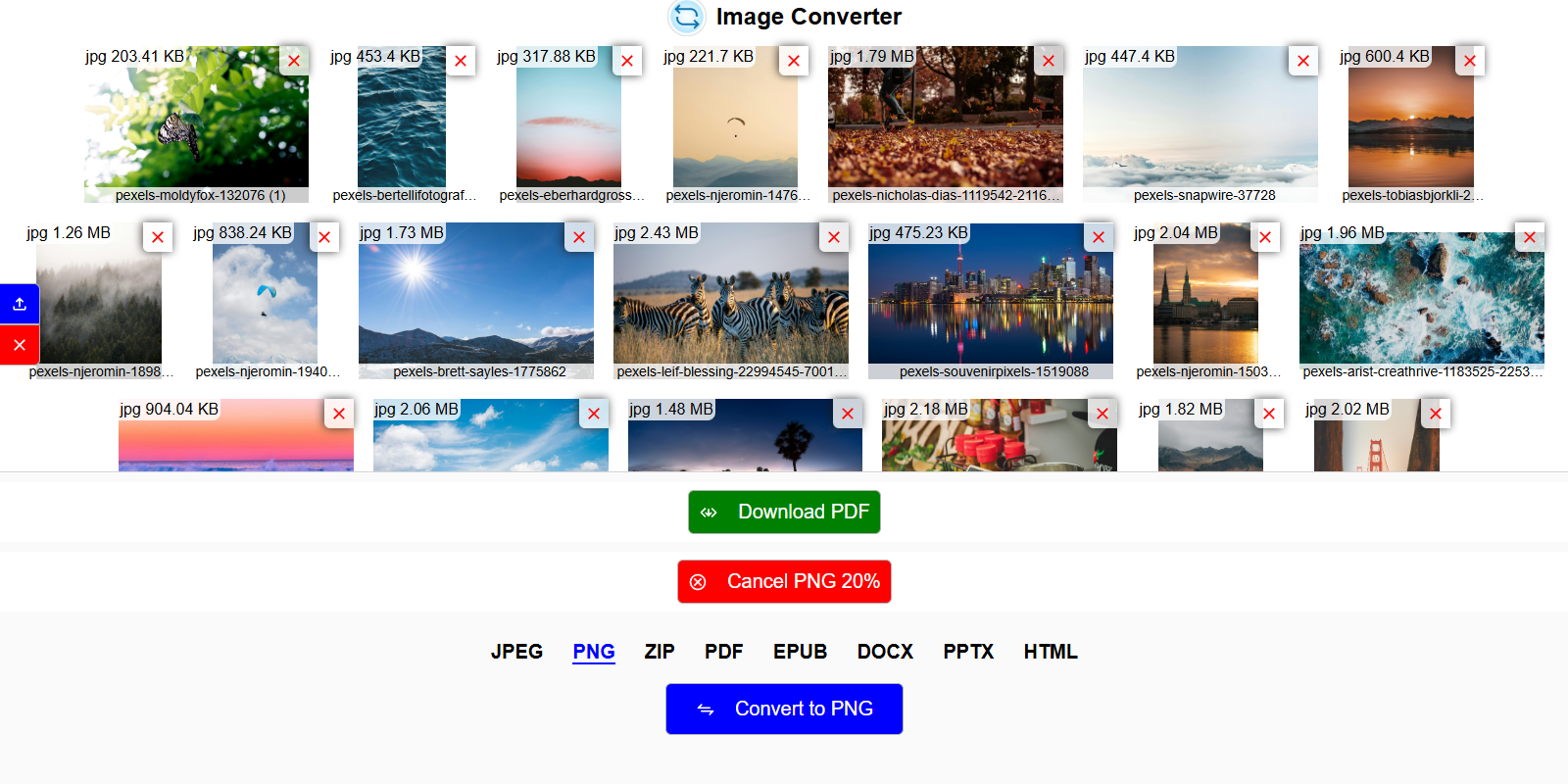Click the blue upload icon on left edge
Image resolution: width=1568 pixels, height=784 pixels.
20,304
